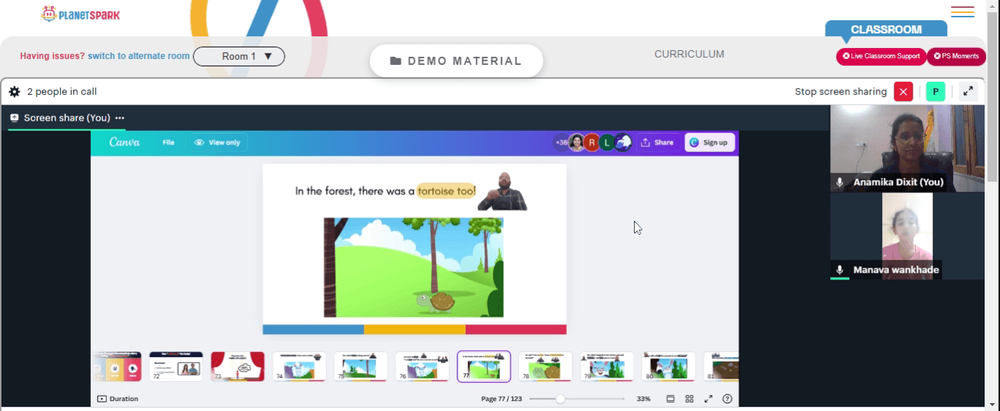Select page 77 thumbnail
Screen dimensions: 1000x411
coord(484,366)
